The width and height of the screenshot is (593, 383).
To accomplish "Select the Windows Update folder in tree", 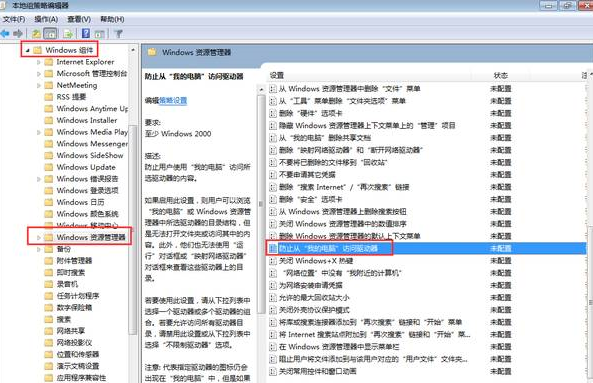I will (x=86, y=167).
